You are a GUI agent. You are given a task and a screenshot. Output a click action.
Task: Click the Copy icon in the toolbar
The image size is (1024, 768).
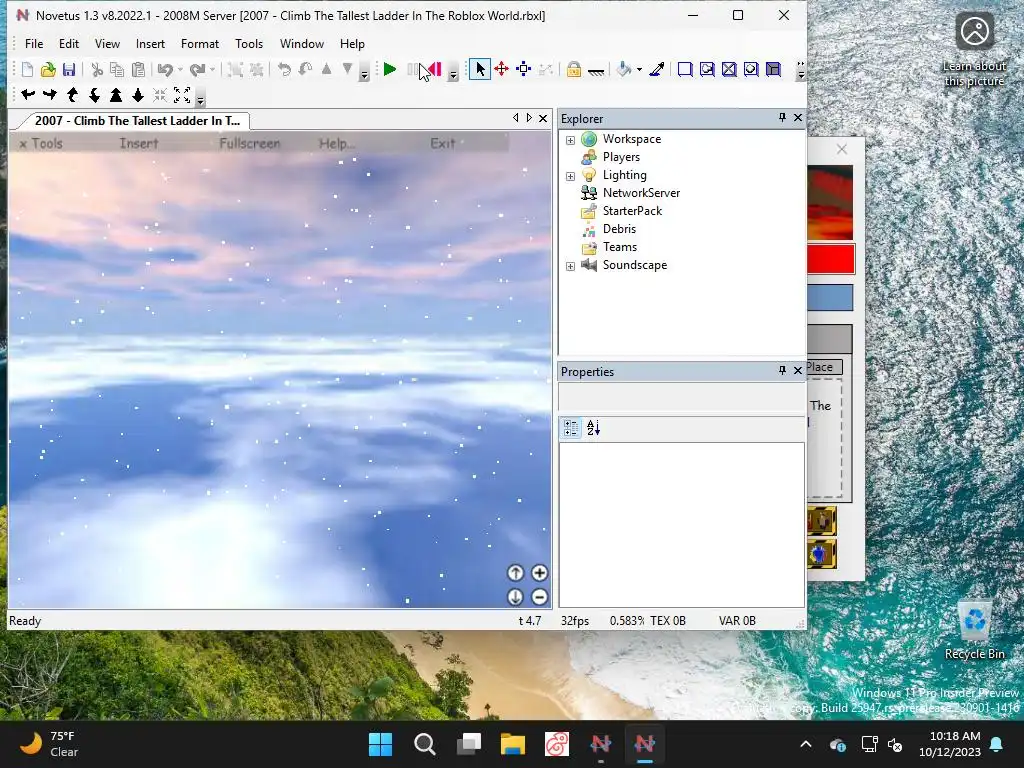coord(117,69)
